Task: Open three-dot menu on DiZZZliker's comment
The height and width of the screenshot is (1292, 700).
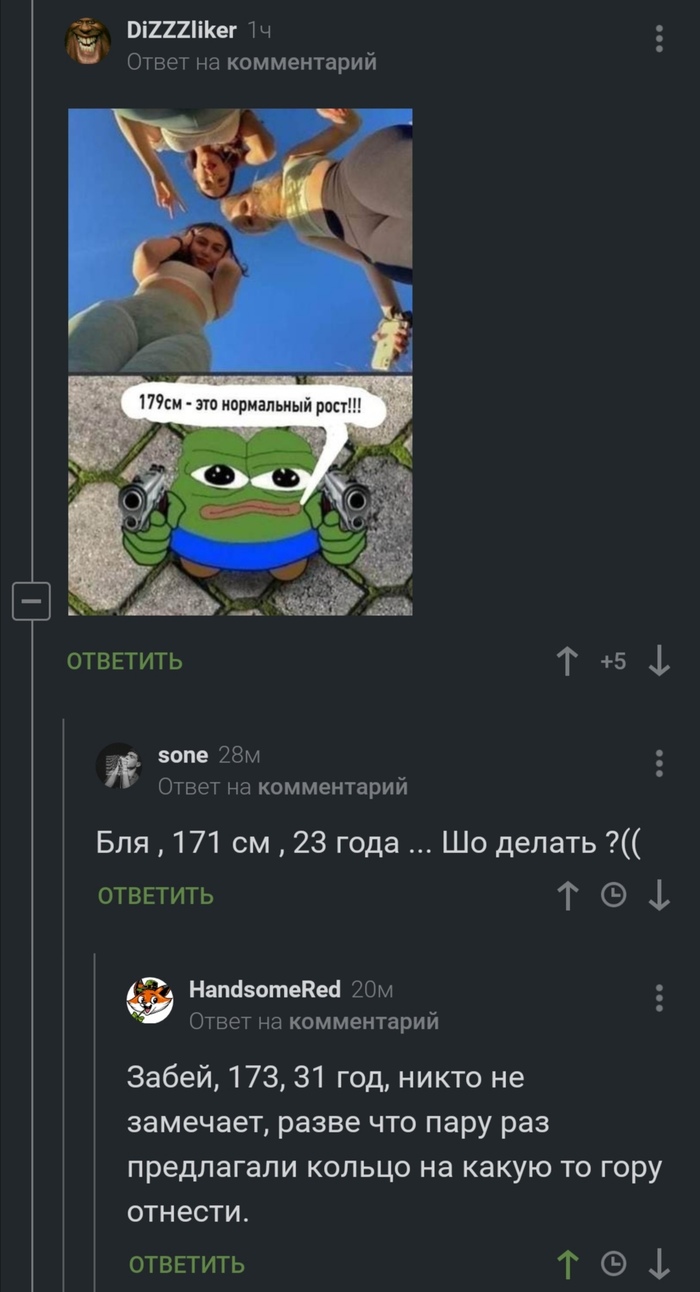Action: (659, 38)
